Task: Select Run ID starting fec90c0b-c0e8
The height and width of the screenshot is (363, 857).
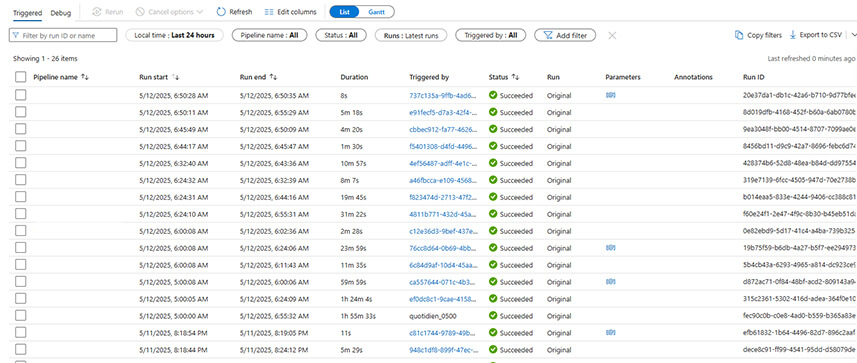Action: 800,316
